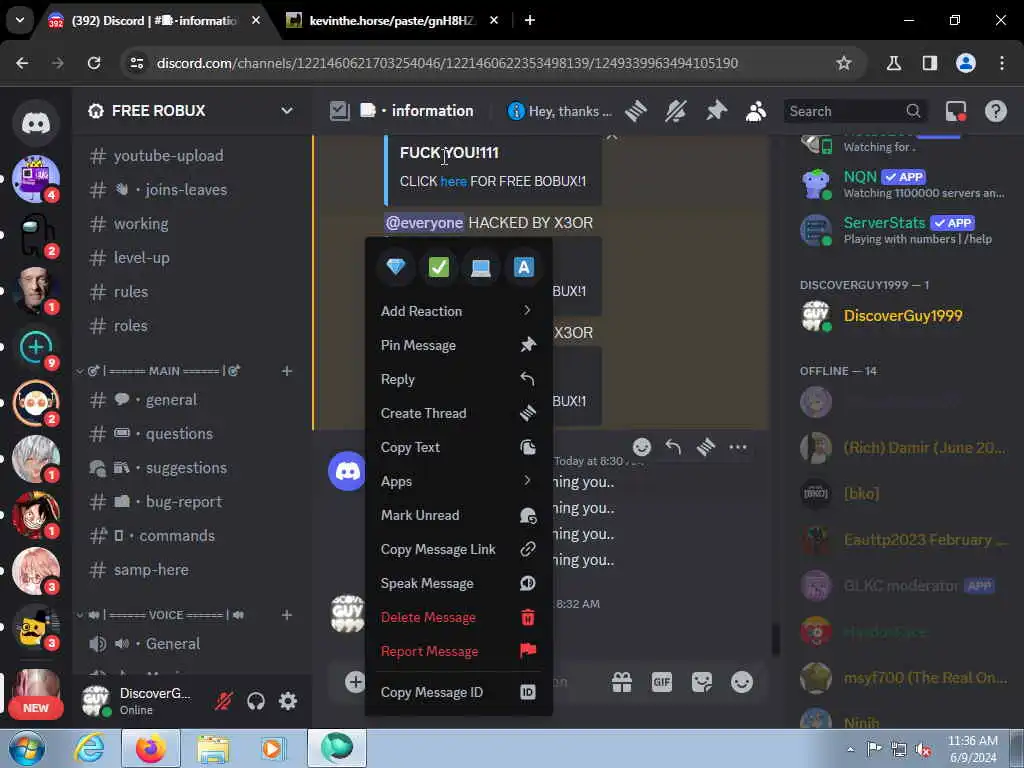Expand Add Reaction submenu
Image resolution: width=1024 pixels, height=768 pixels.
[458, 311]
